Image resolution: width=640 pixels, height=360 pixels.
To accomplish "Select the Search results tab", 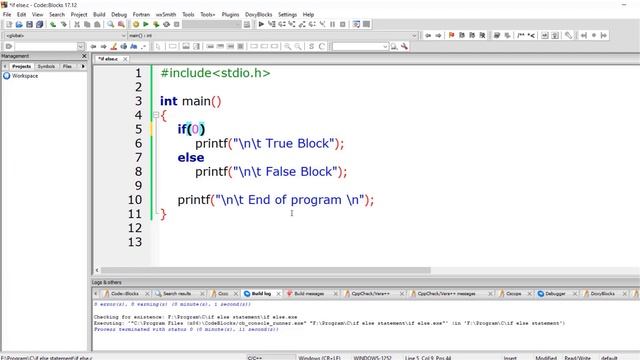I will tap(177, 293).
